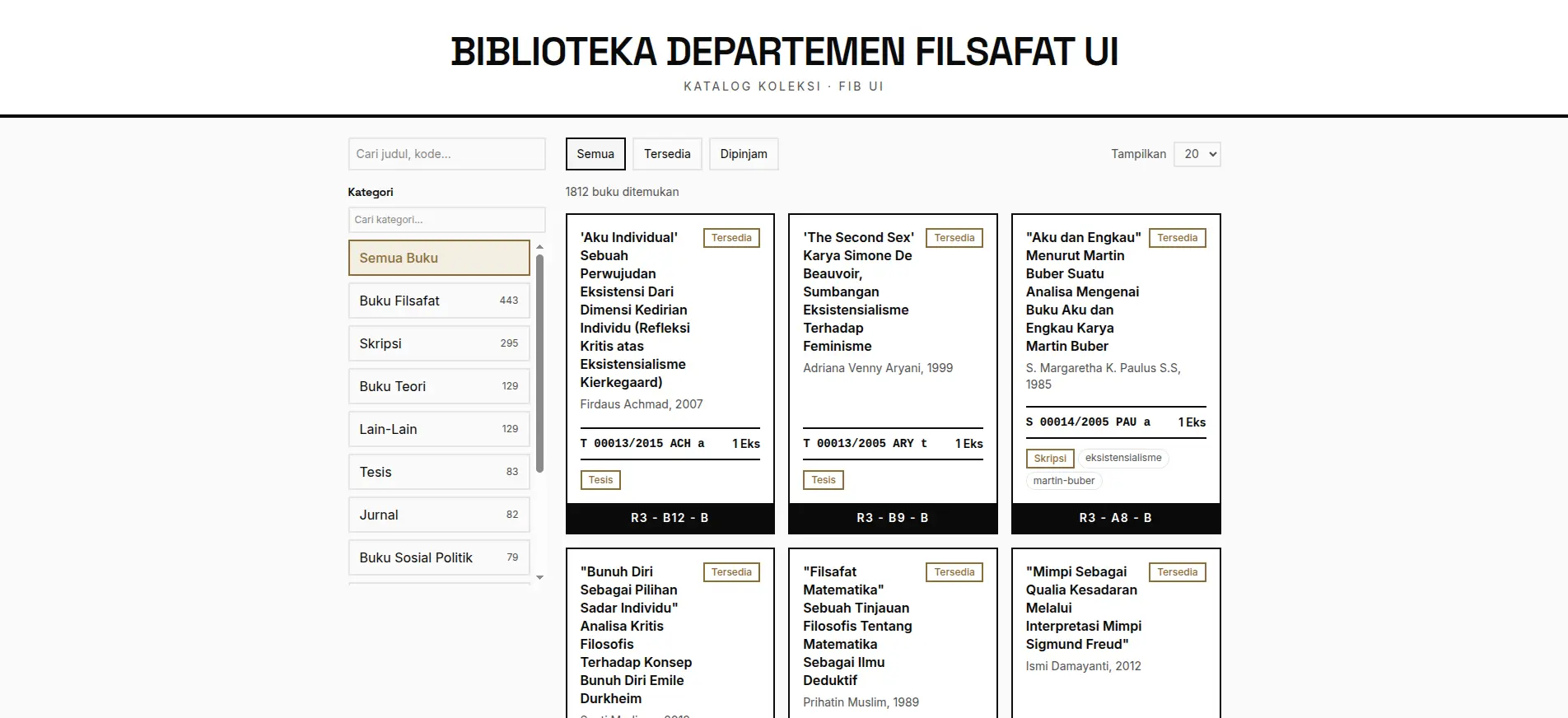Viewport: 1568px width, 718px height.
Task: Open the Tampilkan items-per-page dropdown
Action: point(1197,154)
